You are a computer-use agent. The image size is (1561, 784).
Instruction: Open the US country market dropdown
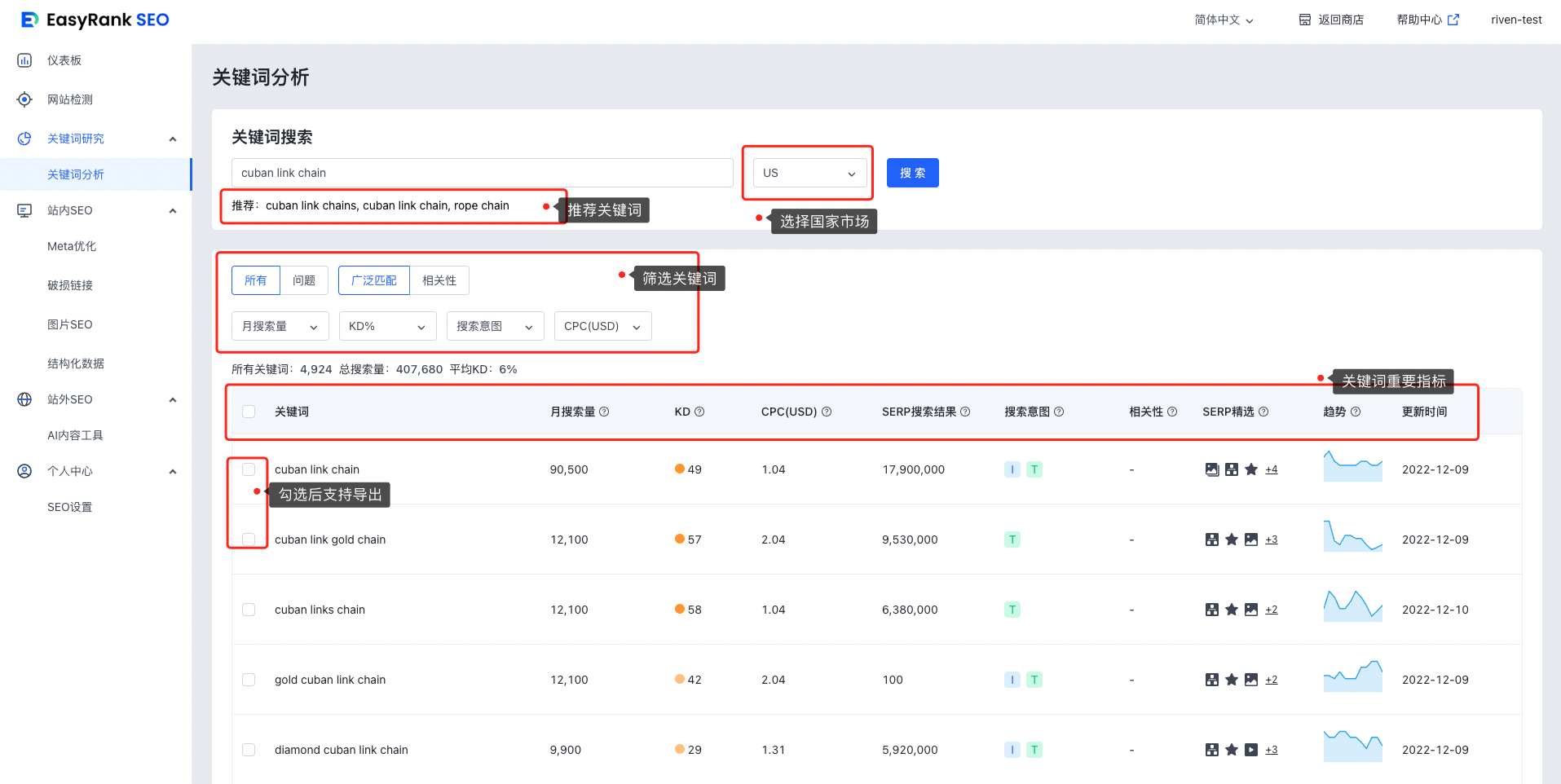809,173
